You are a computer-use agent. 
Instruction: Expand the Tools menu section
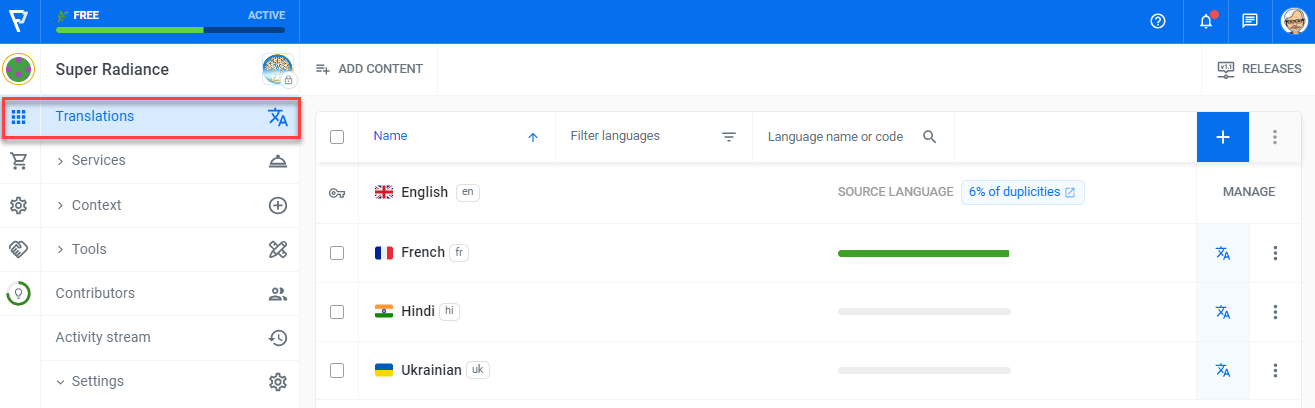pyautogui.click(x=61, y=249)
